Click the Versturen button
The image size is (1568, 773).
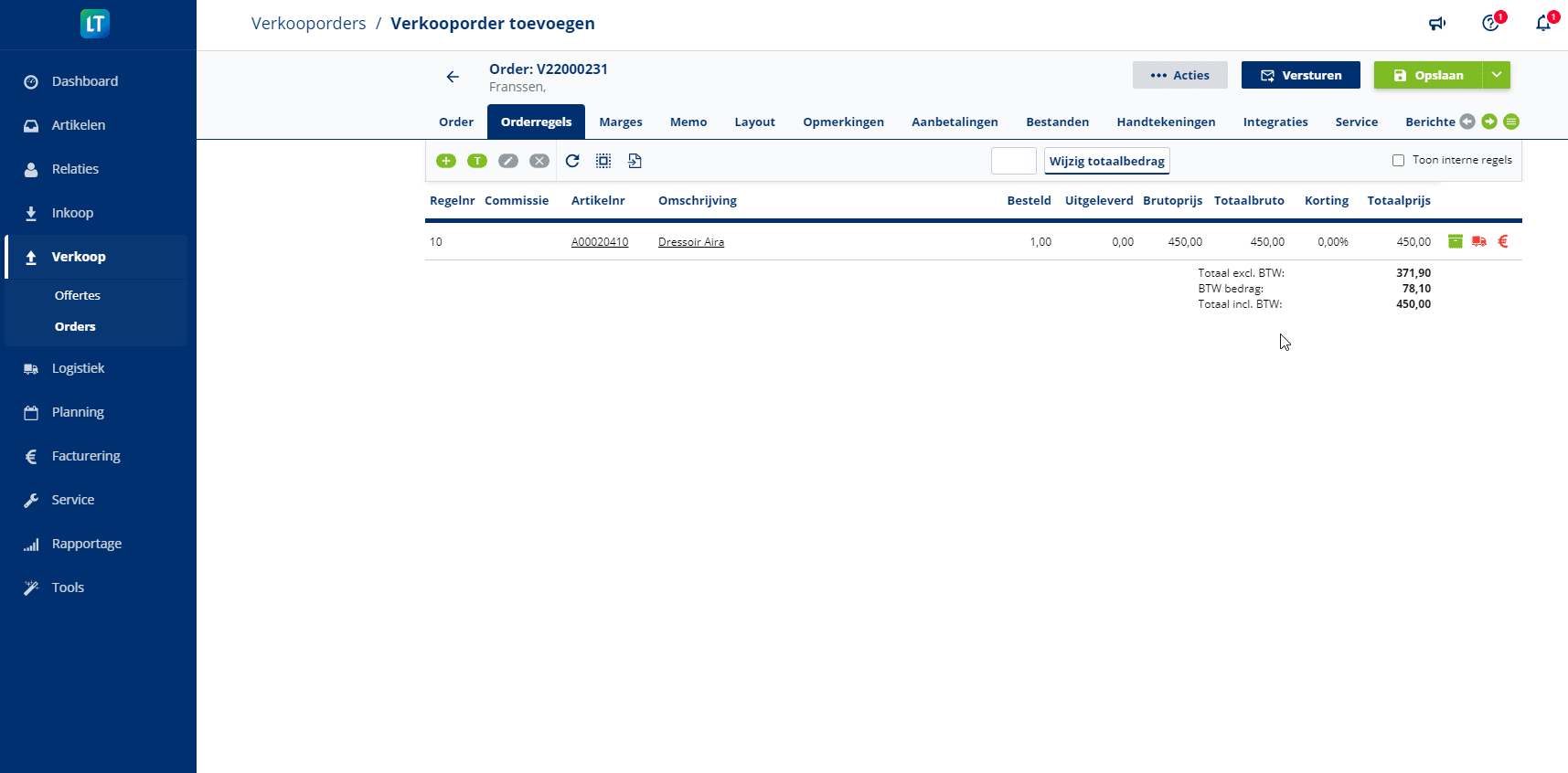tap(1300, 75)
